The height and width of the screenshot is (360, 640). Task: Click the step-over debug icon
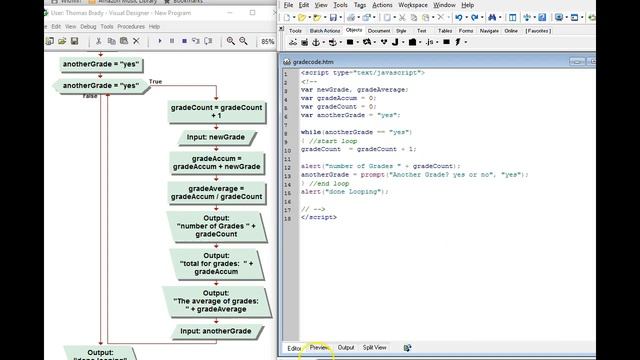coord(208,41)
